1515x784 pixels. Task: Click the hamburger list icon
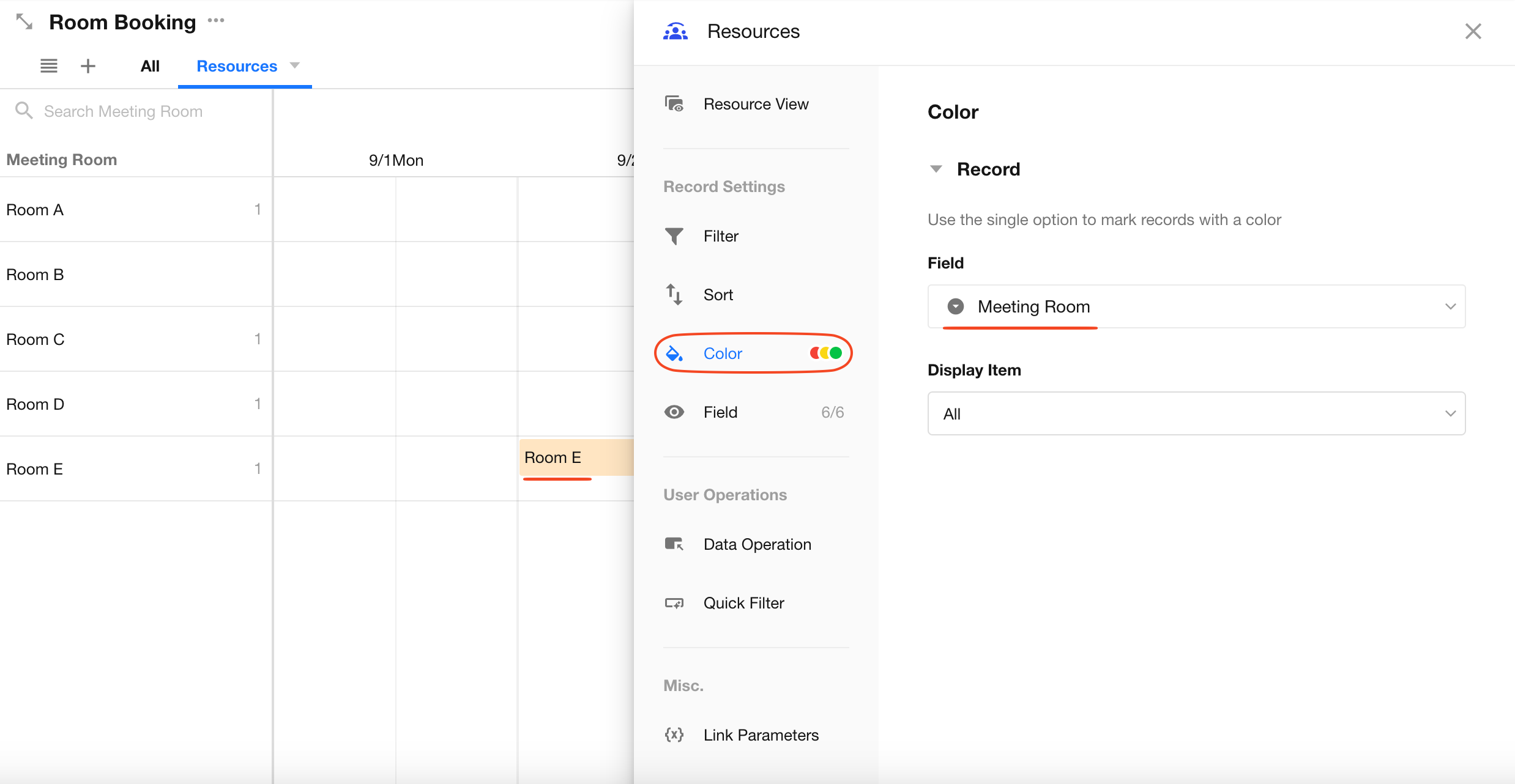coord(49,66)
